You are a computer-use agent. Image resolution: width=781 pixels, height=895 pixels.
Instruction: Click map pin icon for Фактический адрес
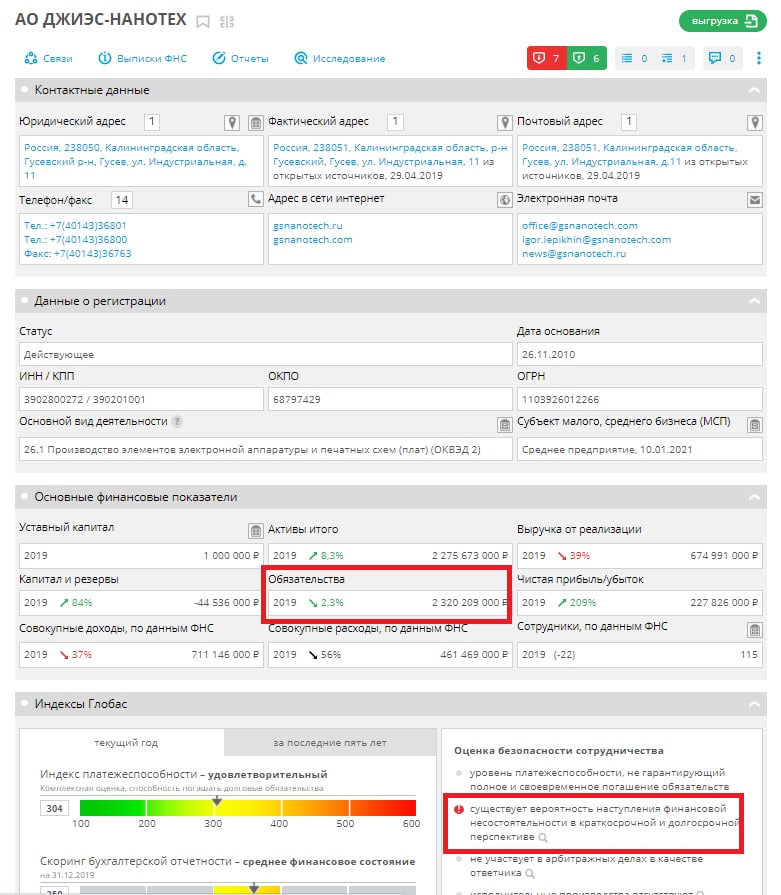(505, 122)
